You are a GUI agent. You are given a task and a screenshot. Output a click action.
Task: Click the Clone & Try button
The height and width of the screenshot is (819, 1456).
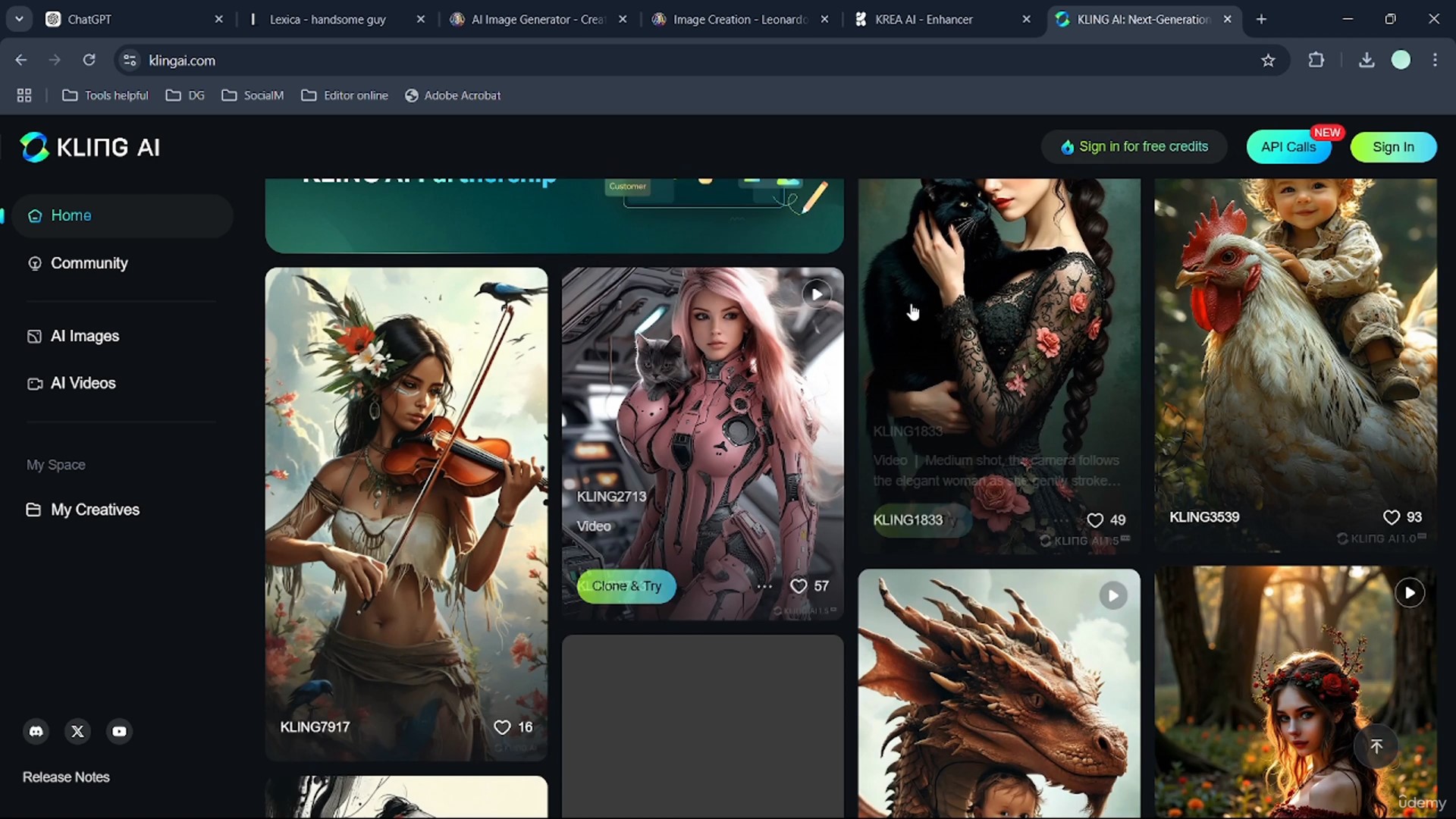(626, 586)
